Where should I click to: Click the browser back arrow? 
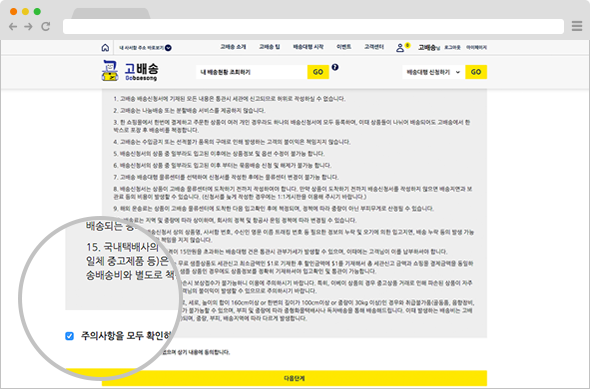[13, 26]
